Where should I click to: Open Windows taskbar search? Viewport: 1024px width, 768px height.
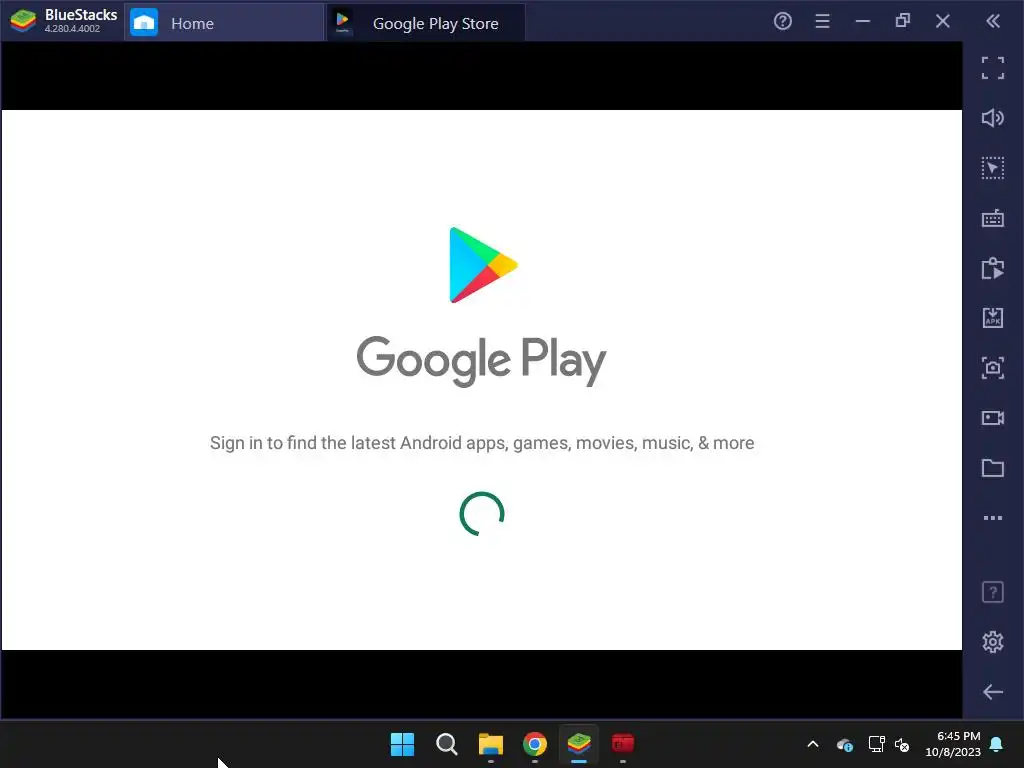pyautogui.click(x=447, y=744)
